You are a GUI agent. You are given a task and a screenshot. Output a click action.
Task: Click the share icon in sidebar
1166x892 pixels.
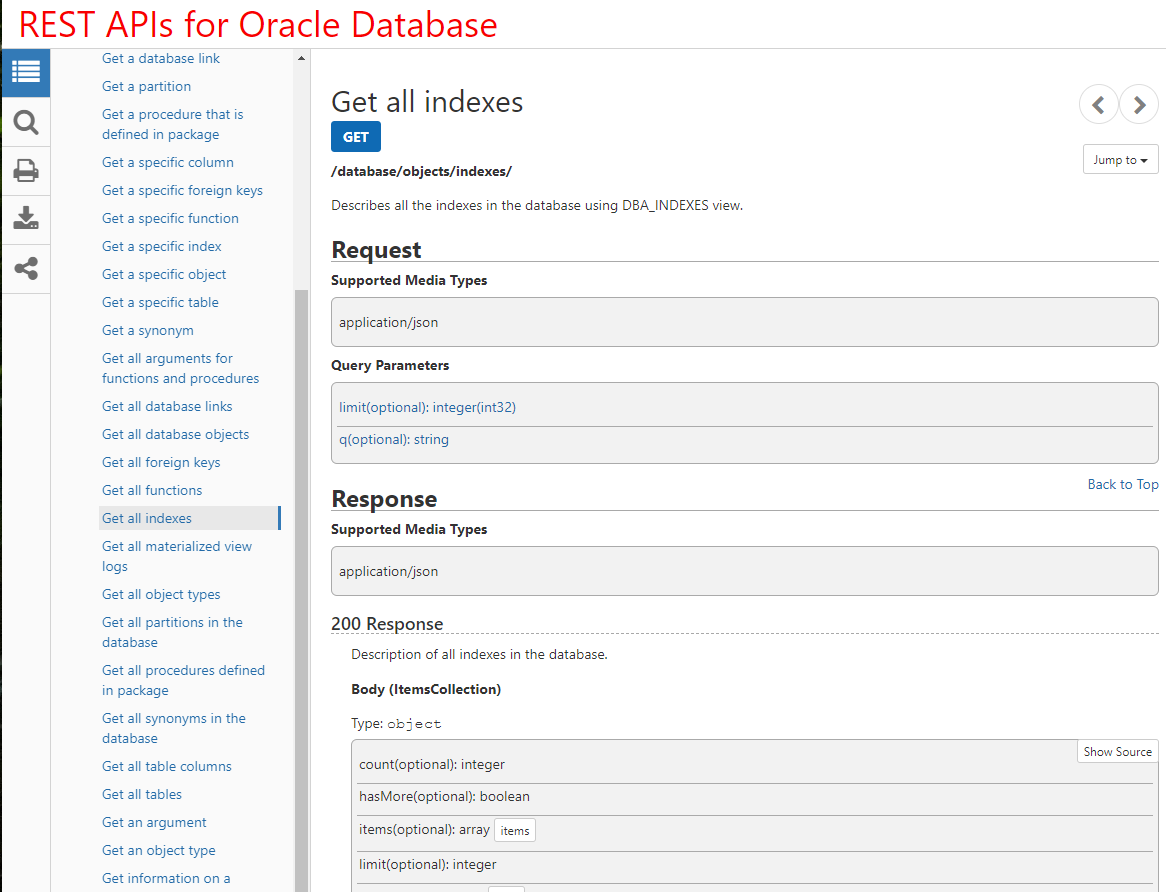(x=26, y=268)
